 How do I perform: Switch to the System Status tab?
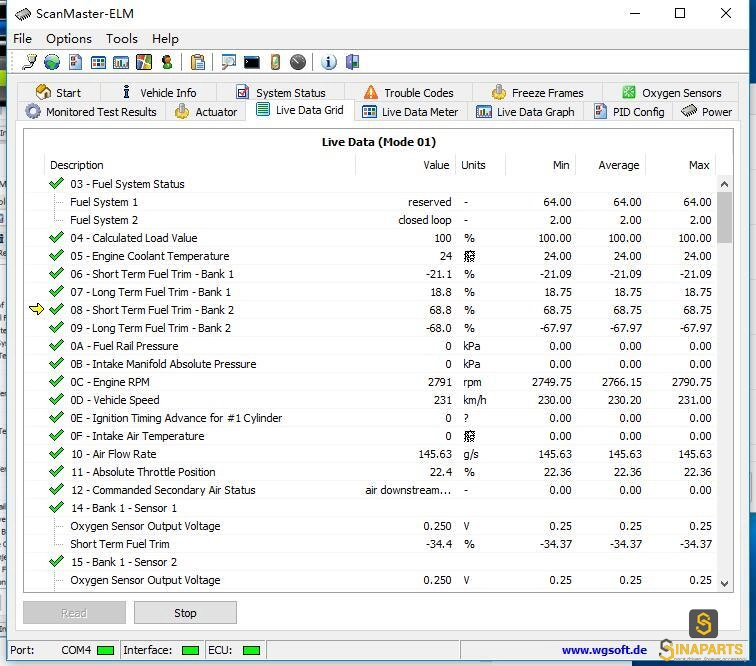click(281, 92)
